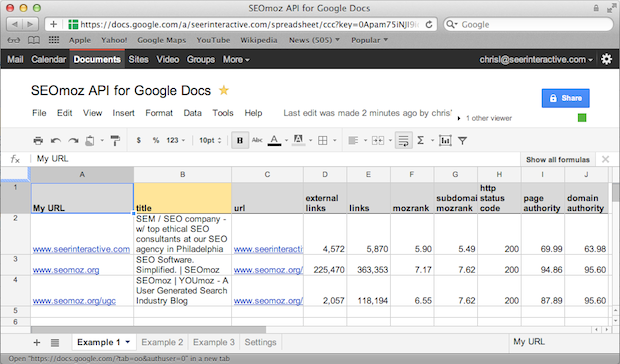Open the More dropdown in Google bar
This screenshot has width=620, height=364.
tap(236, 59)
